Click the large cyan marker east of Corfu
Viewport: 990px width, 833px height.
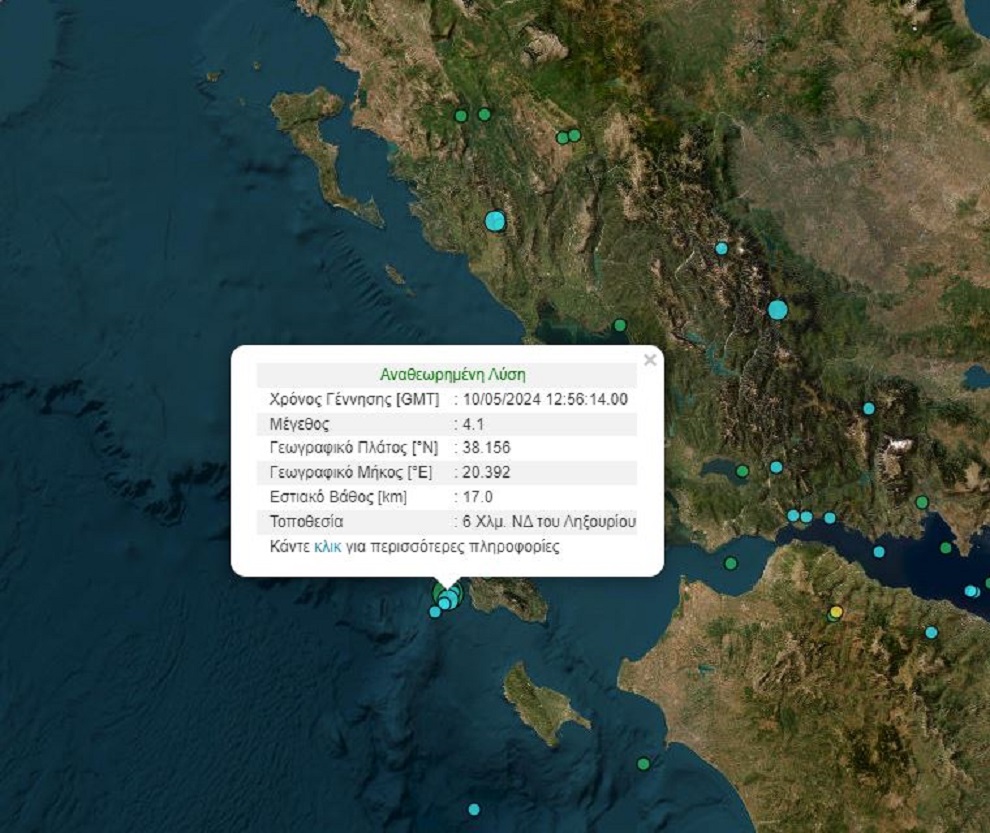(x=495, y=221)
